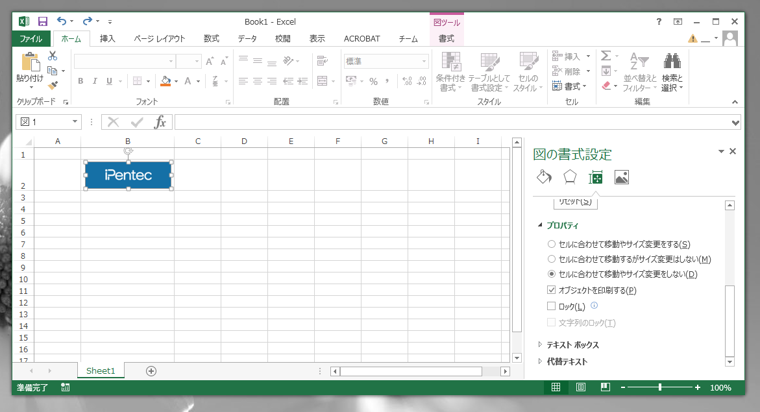Switch to Page Break Preview in status bar
Screen dimensions: 760x412
click(x=605, y=387)
